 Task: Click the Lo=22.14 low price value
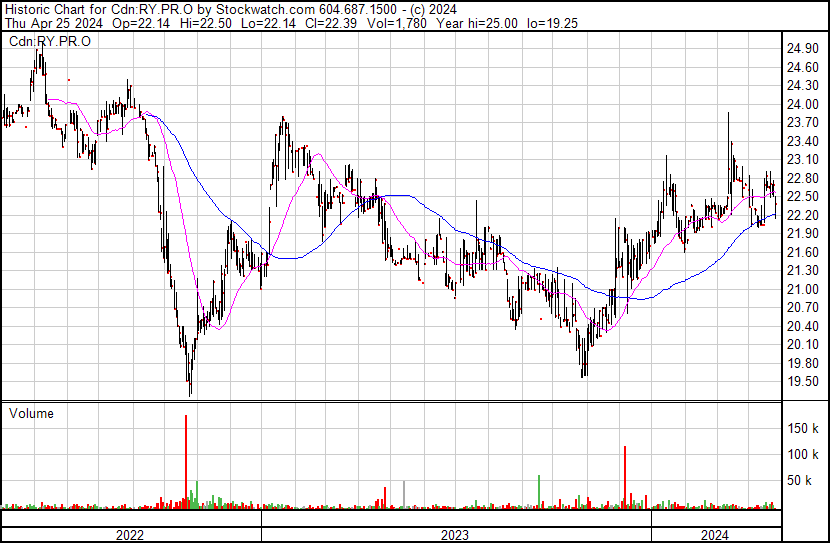(x=268, y=23)
